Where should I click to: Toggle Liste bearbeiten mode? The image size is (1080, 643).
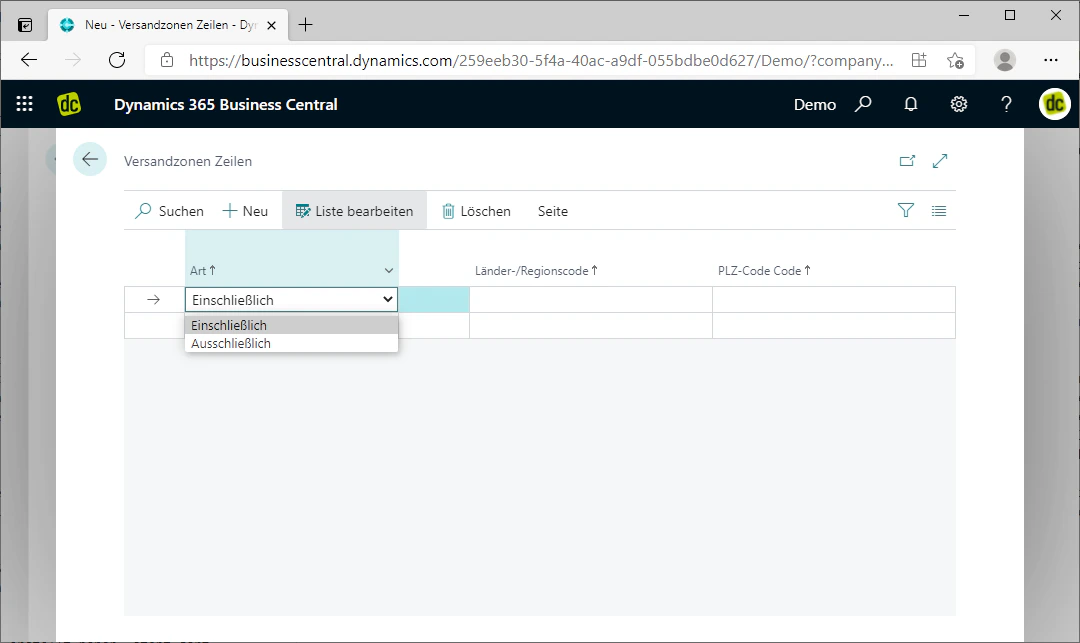(354, 211)
